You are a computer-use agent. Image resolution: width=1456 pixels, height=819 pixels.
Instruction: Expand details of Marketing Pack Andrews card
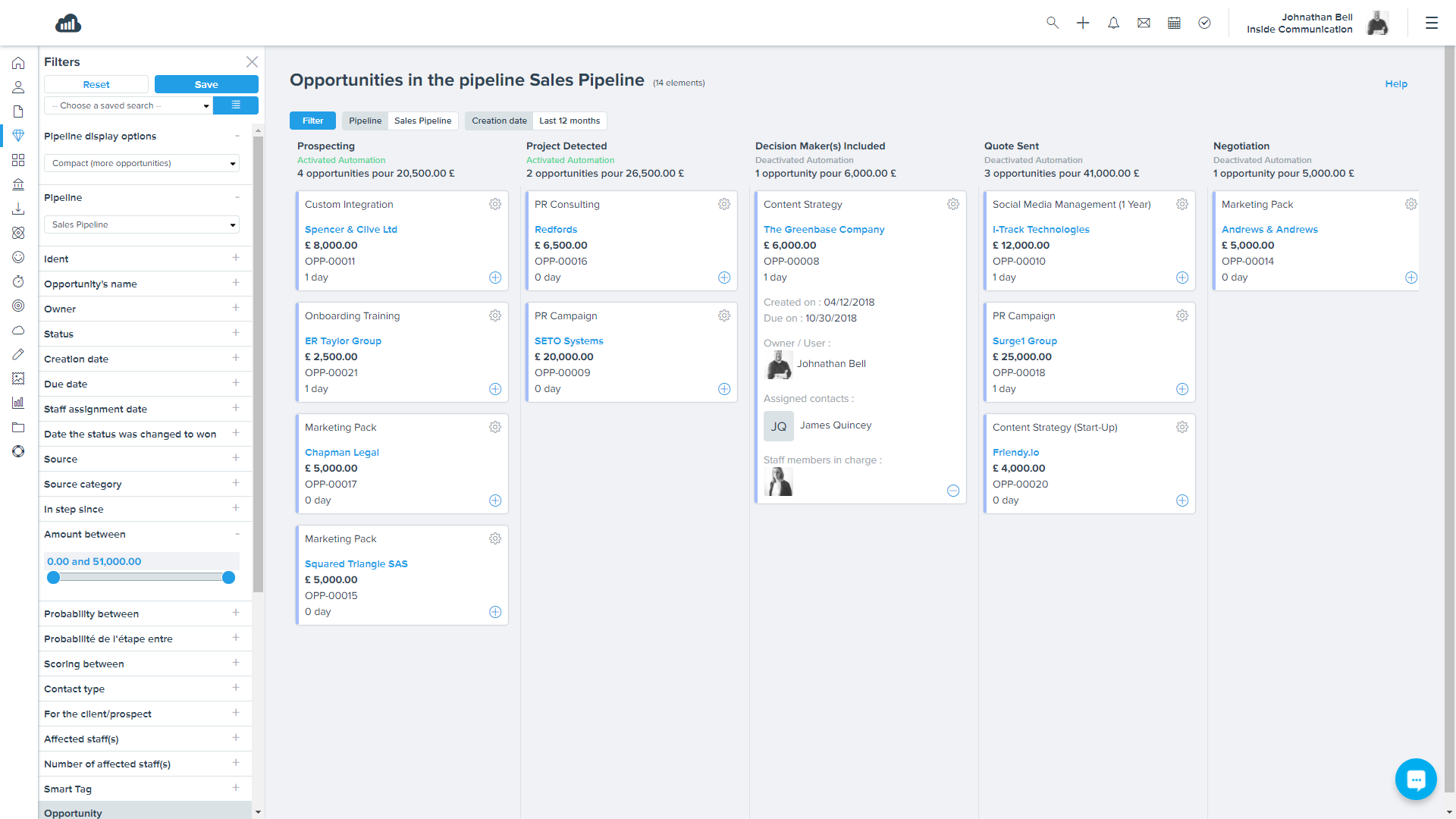pos(1410,278)
